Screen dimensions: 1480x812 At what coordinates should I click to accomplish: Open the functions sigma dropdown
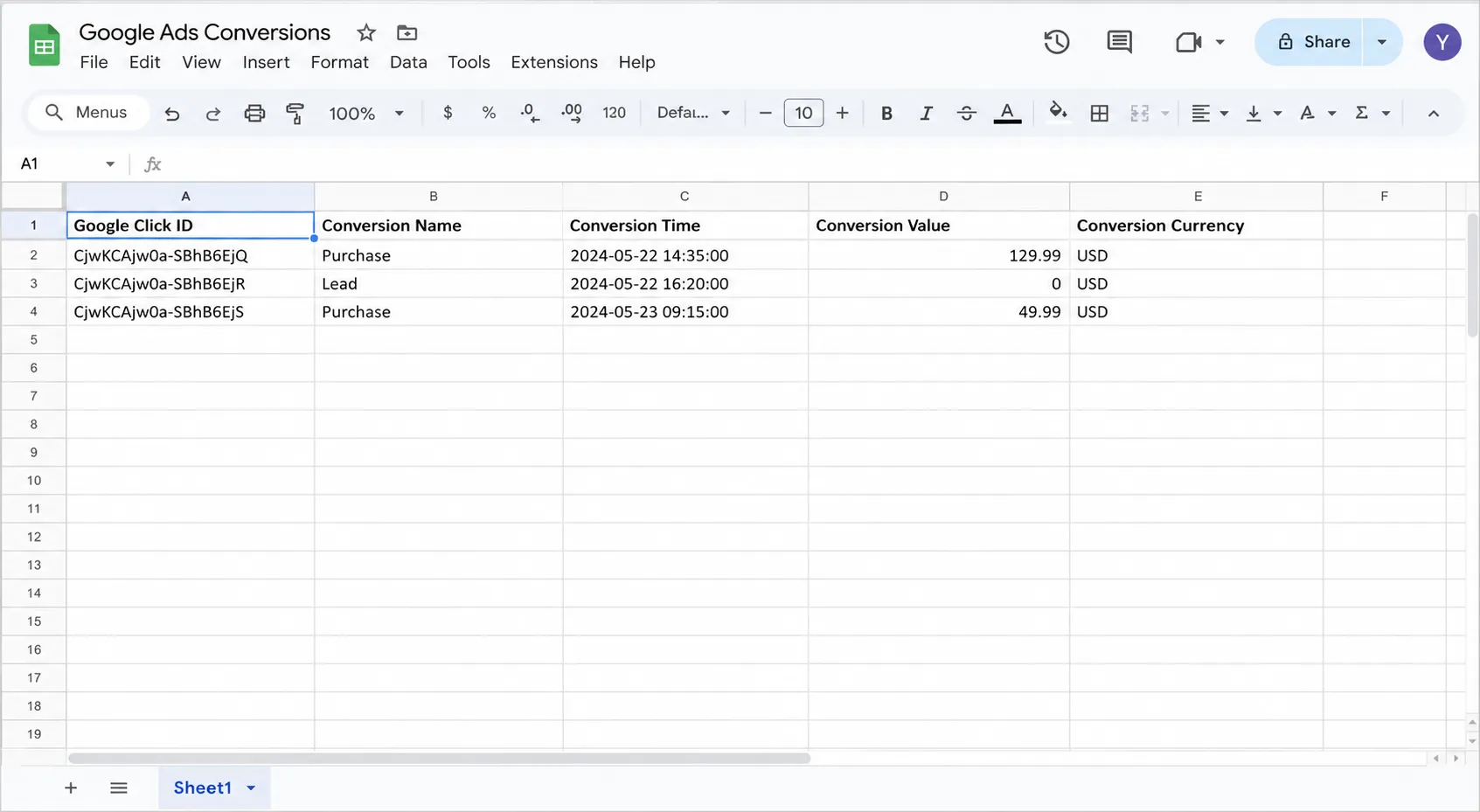(1372, 113)
